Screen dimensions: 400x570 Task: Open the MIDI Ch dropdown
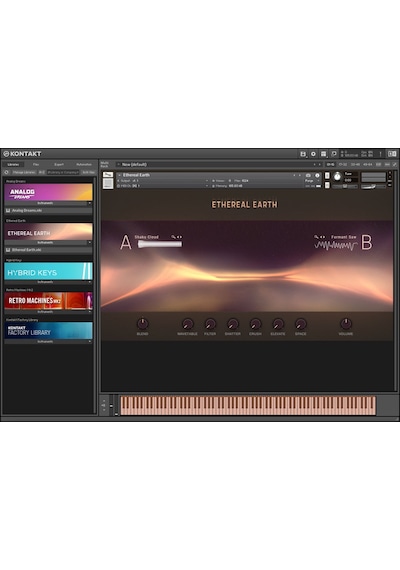pos(164,186)
